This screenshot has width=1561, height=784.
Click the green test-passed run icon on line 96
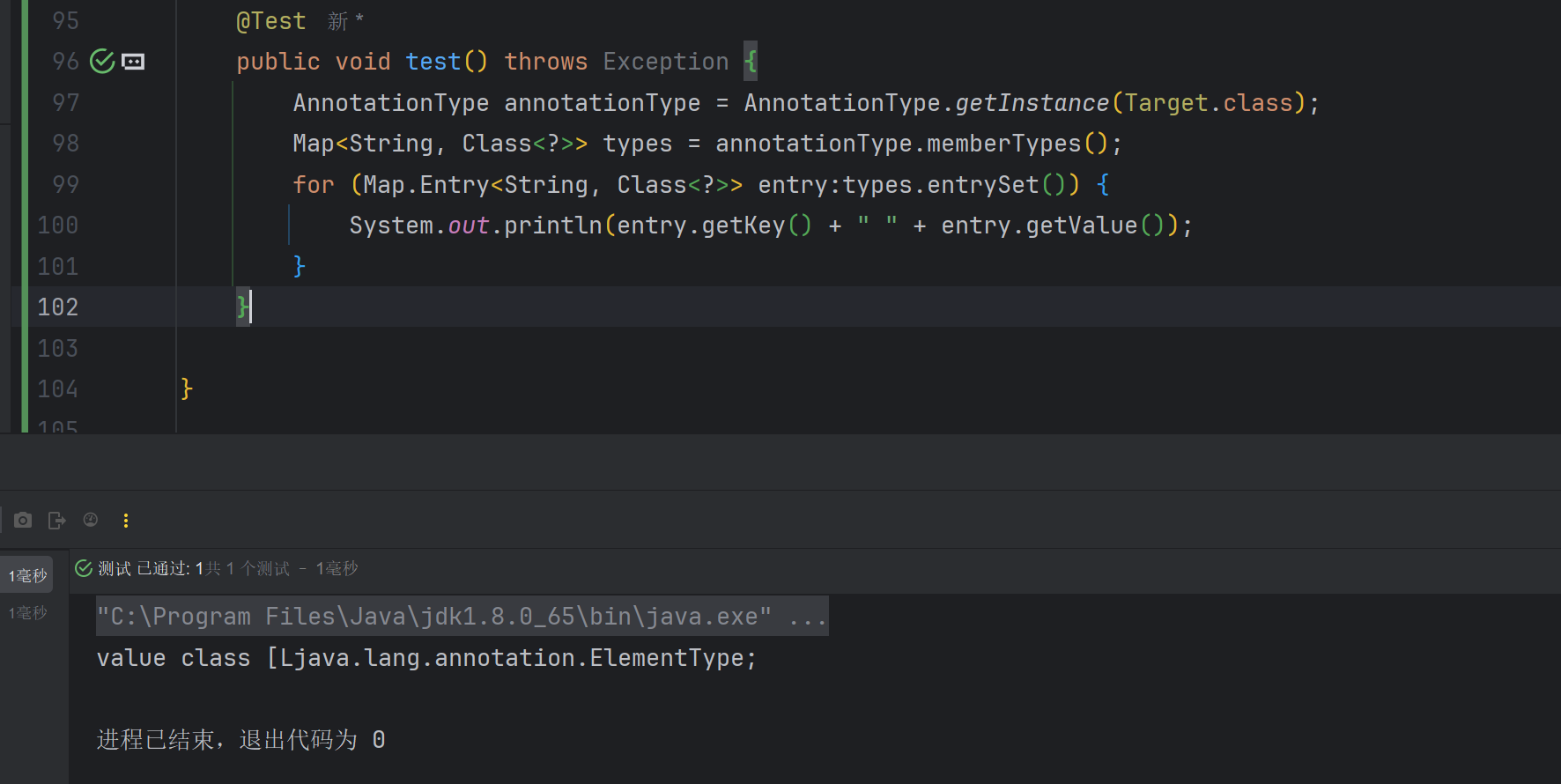[102, 62]
